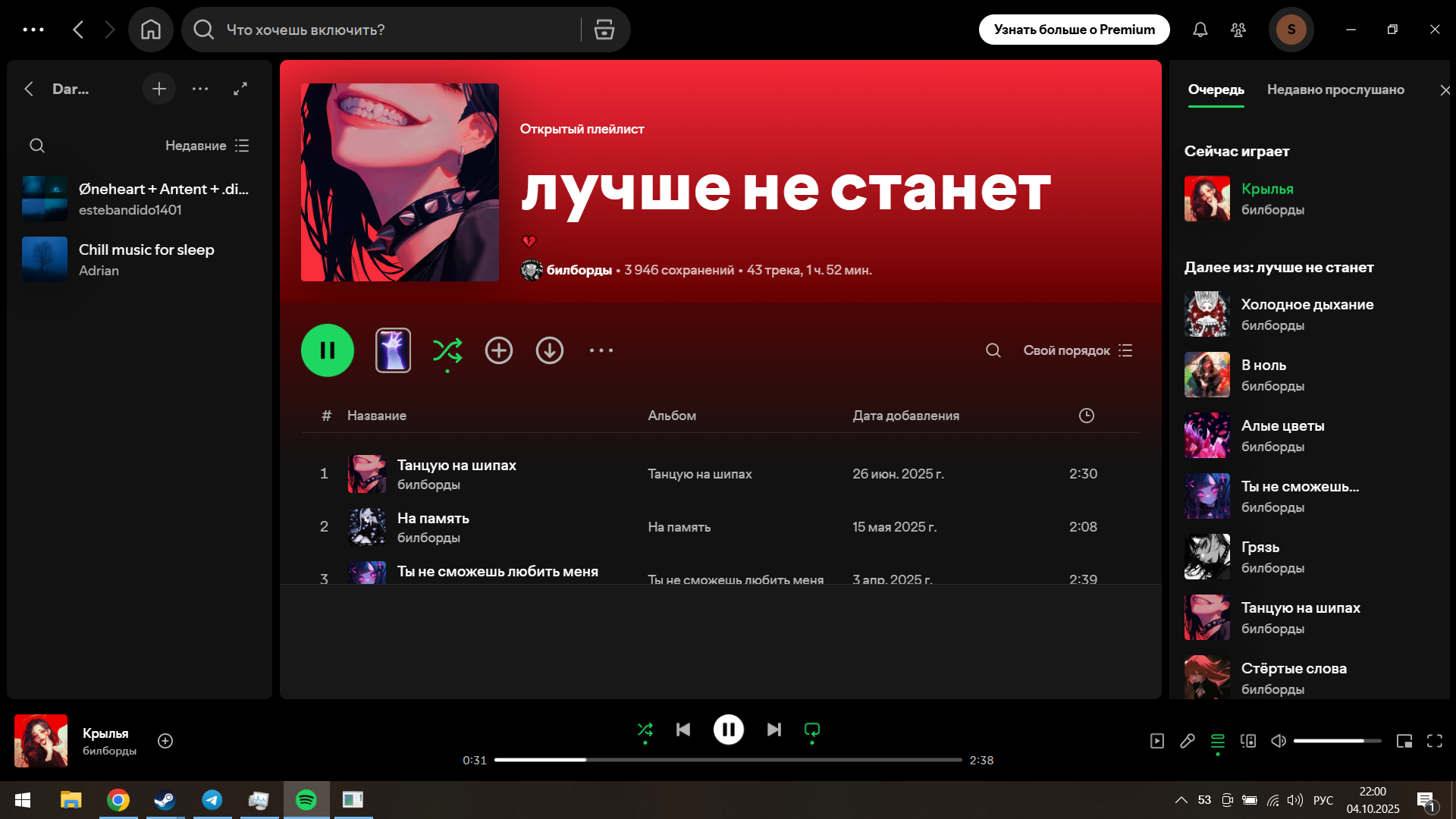Expand the library panel with arrows icon

[x=240, y=89]
